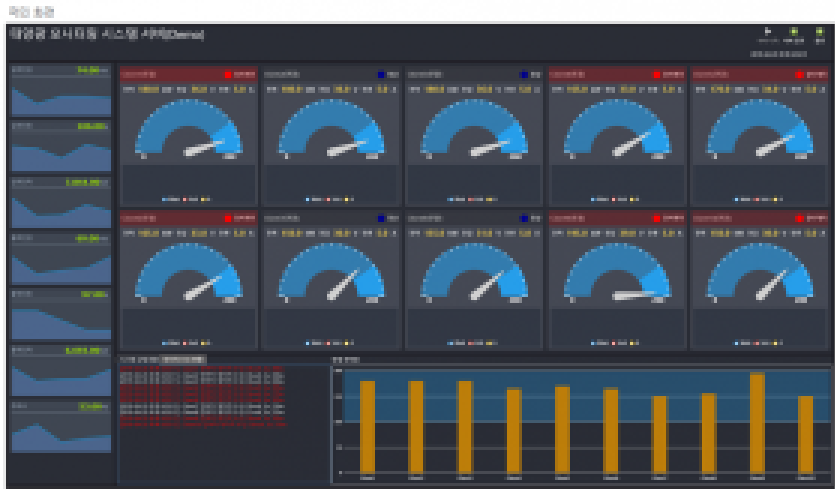Click red alarm square on bottom-row first panel

click(x=228, y=218)
